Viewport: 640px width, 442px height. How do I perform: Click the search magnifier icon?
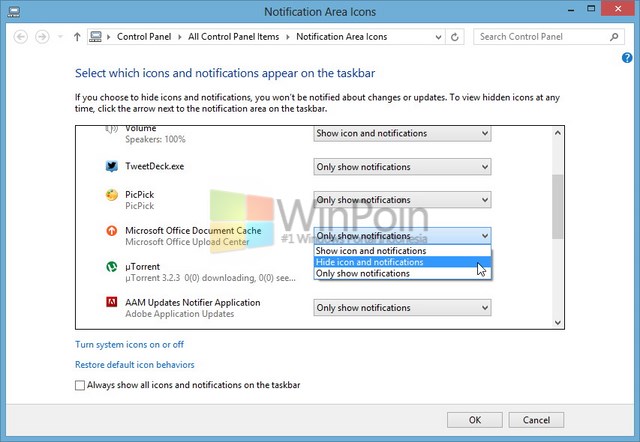point(614,37)
